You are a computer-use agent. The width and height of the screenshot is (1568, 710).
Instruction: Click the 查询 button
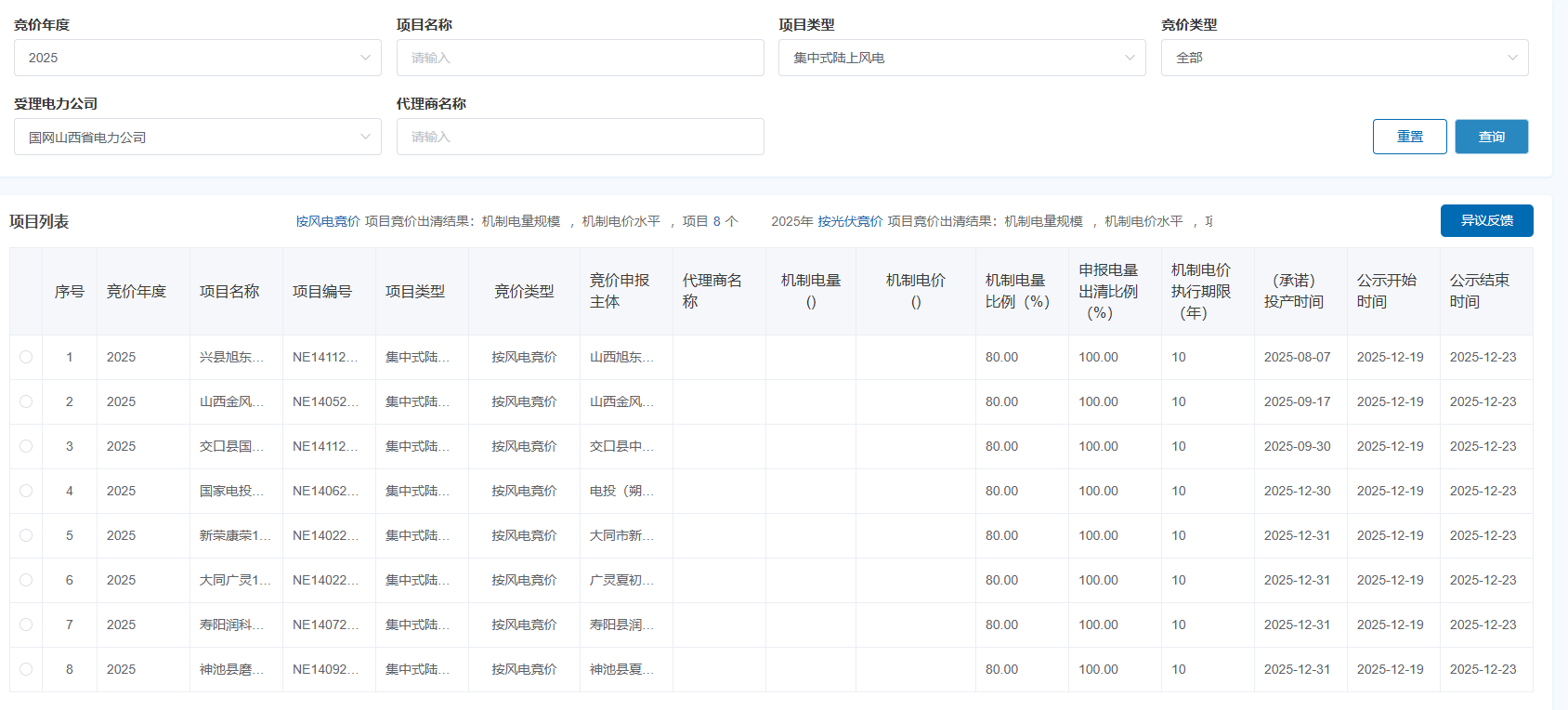point(1491,137)
